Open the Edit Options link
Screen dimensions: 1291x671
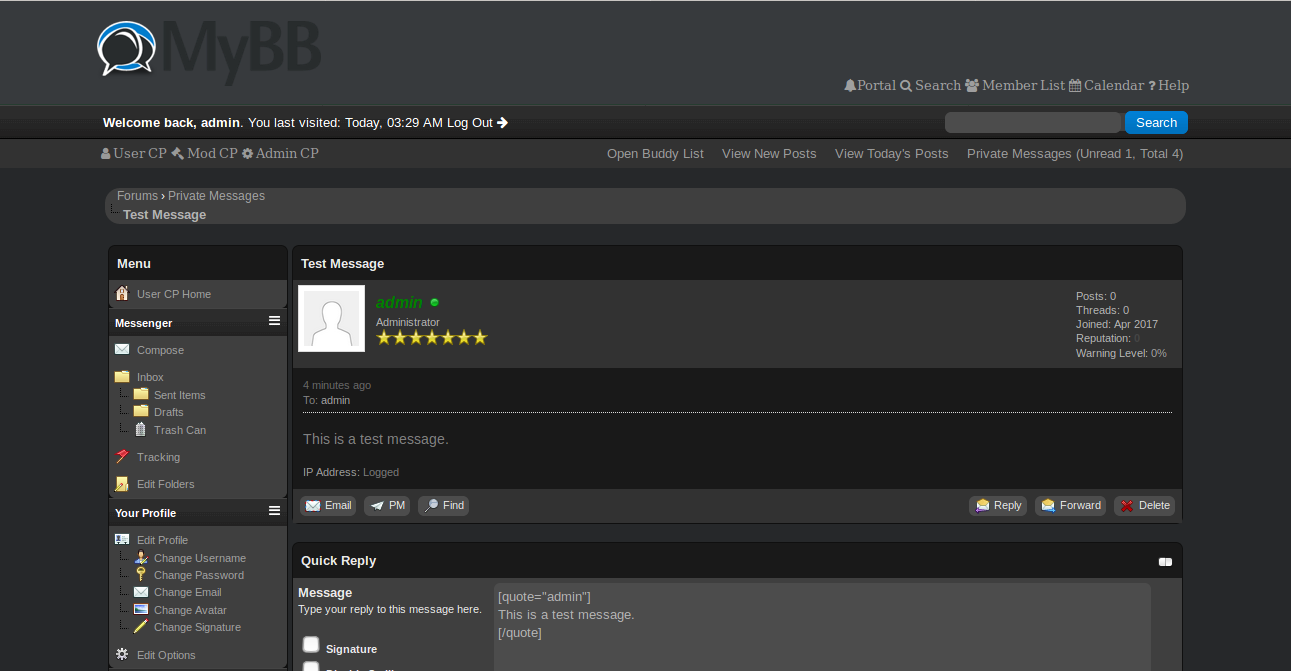(166, 655)
